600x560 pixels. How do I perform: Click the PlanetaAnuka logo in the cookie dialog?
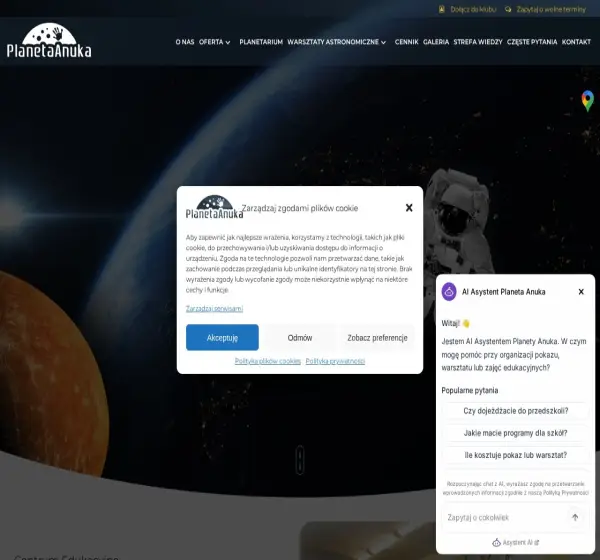(214, 207)
